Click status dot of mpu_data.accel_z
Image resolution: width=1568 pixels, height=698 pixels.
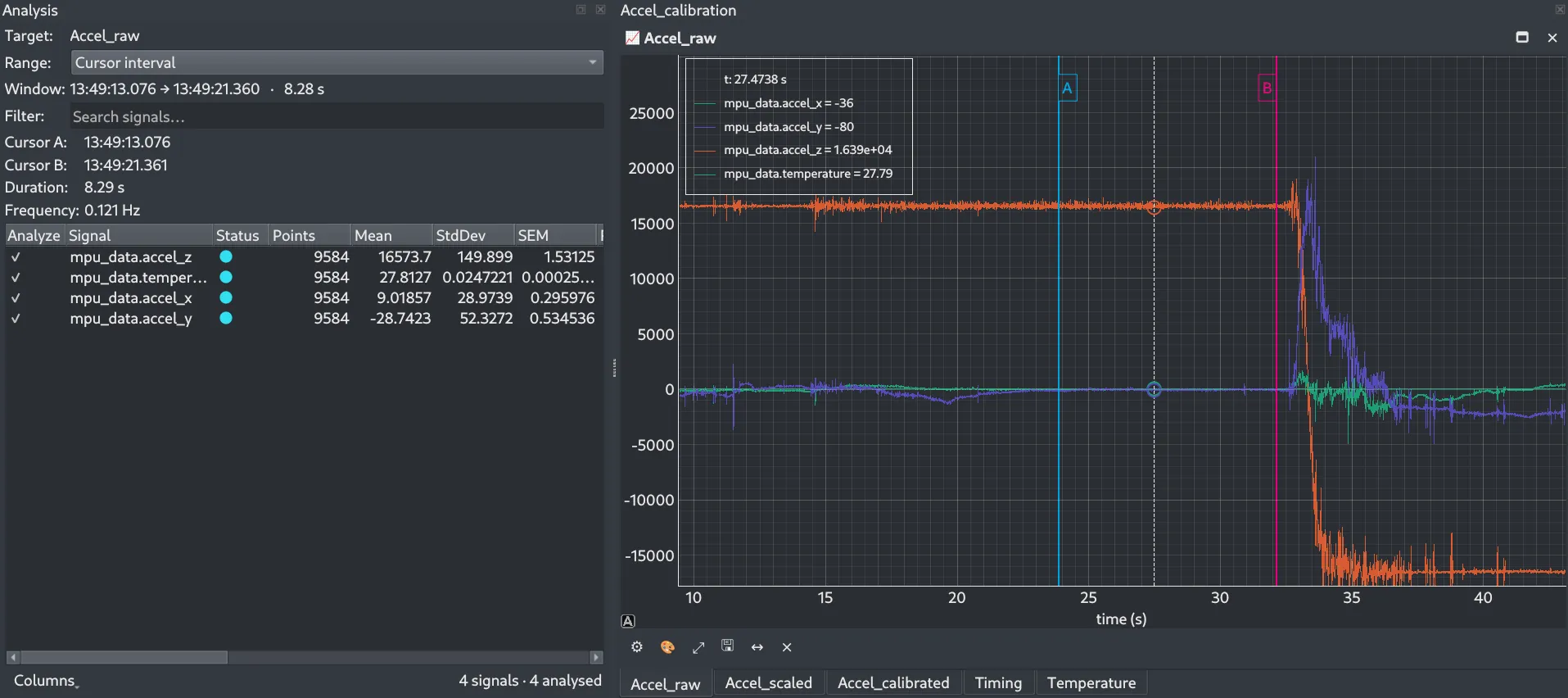coord(226,256)
